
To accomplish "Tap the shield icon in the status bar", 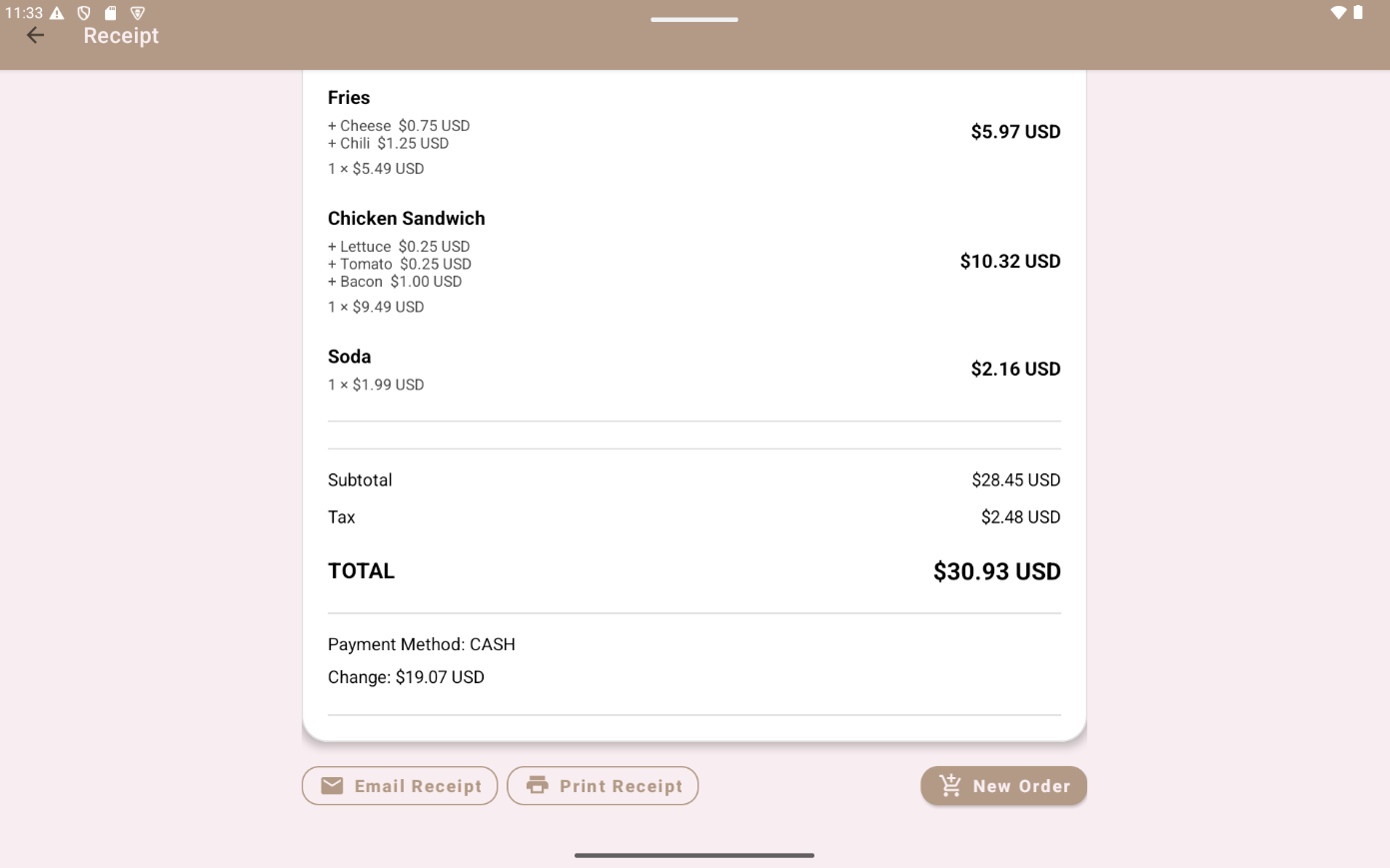I will pyautogui.click(x=85, y=13).
